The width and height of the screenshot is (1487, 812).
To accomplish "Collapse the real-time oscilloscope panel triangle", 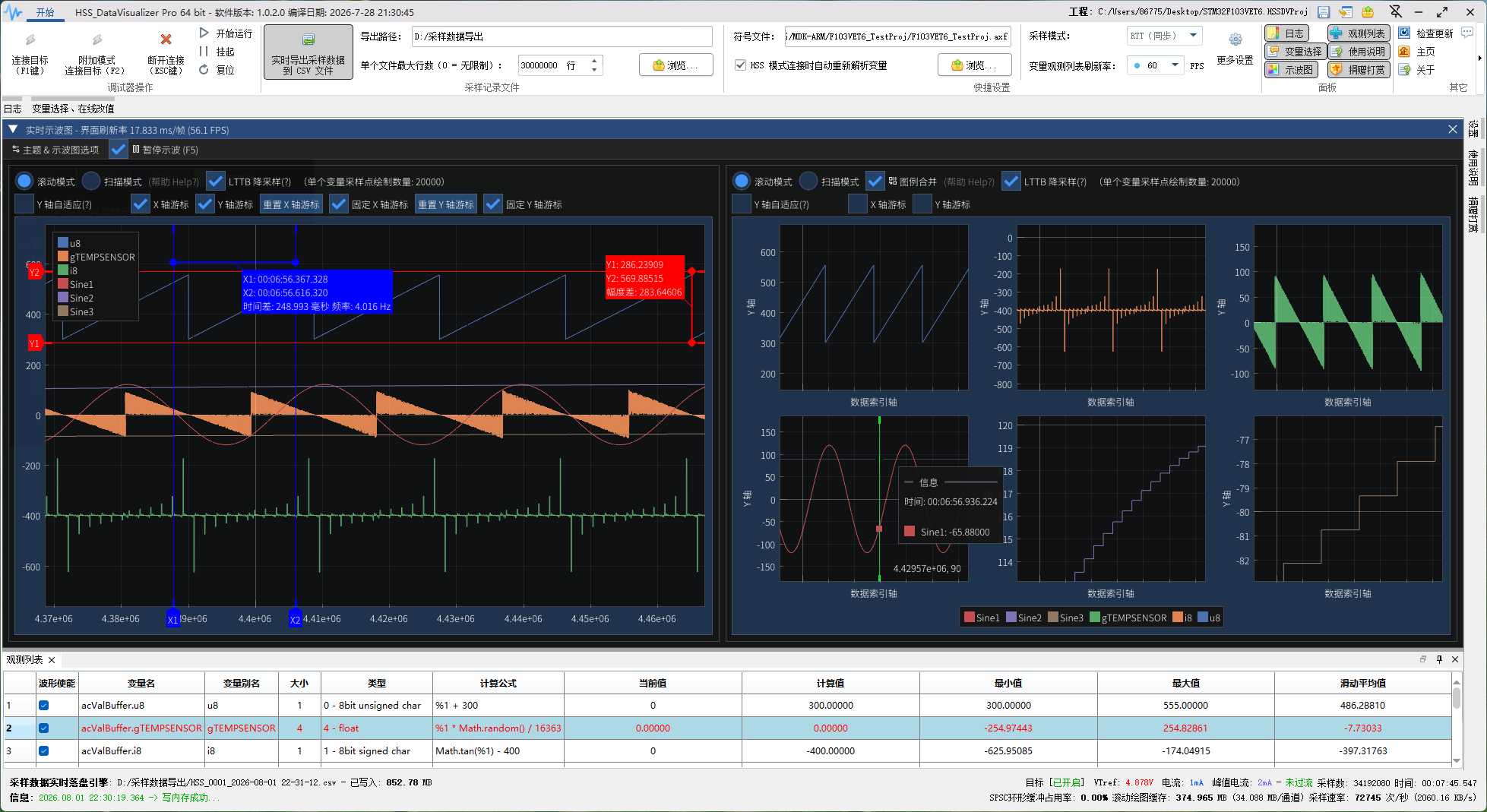I will click(x=13, y=129).
